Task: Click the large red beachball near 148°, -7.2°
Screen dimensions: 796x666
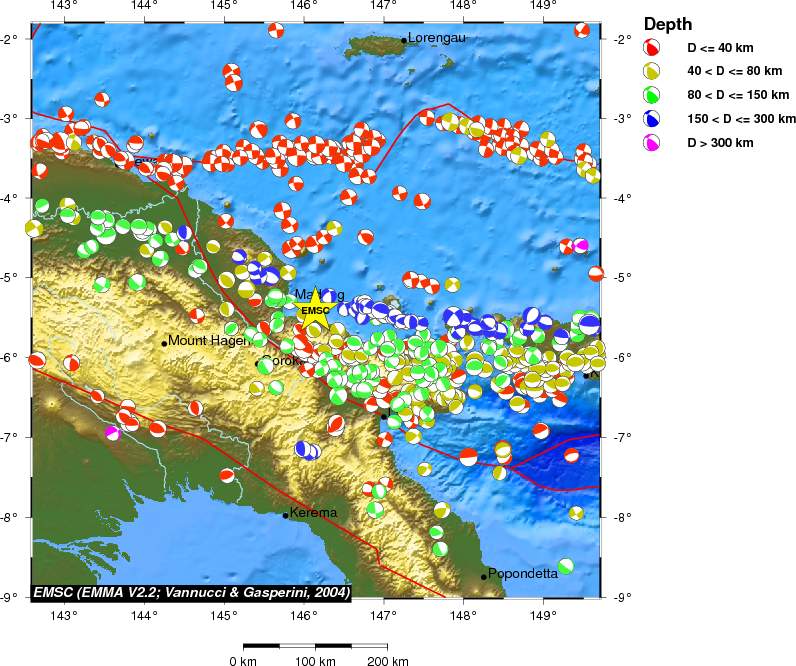Action: point(469,457)
